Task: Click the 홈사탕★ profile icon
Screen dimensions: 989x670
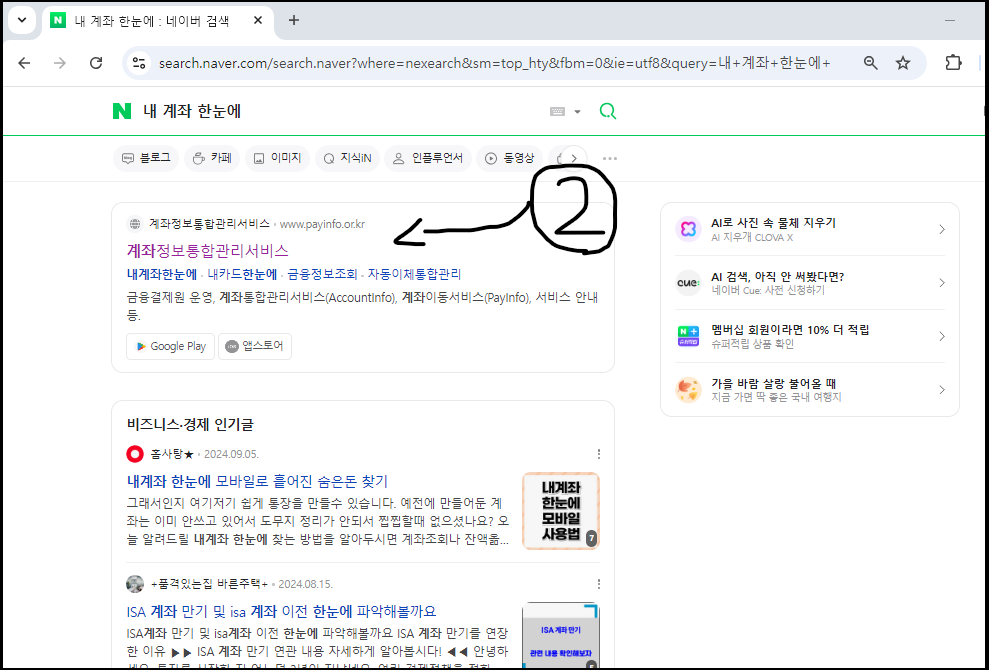Action: [x=135, y=454]
